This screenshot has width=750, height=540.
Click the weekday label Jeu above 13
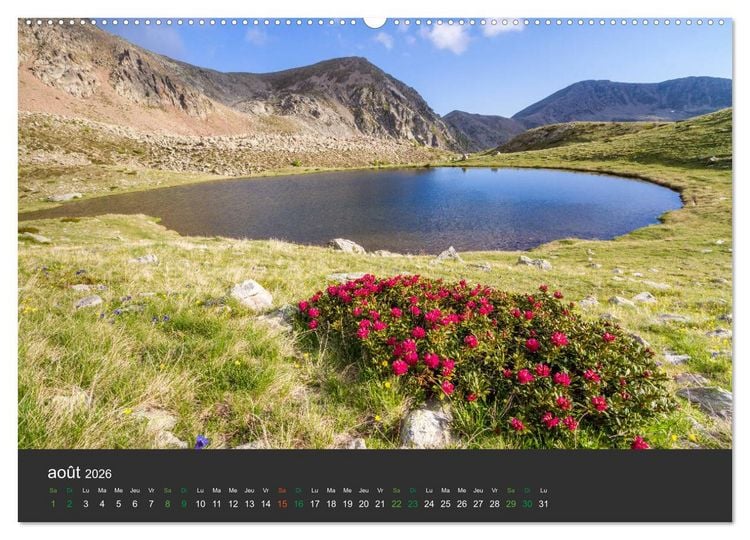pyautogui.click(x=249, y=490)
